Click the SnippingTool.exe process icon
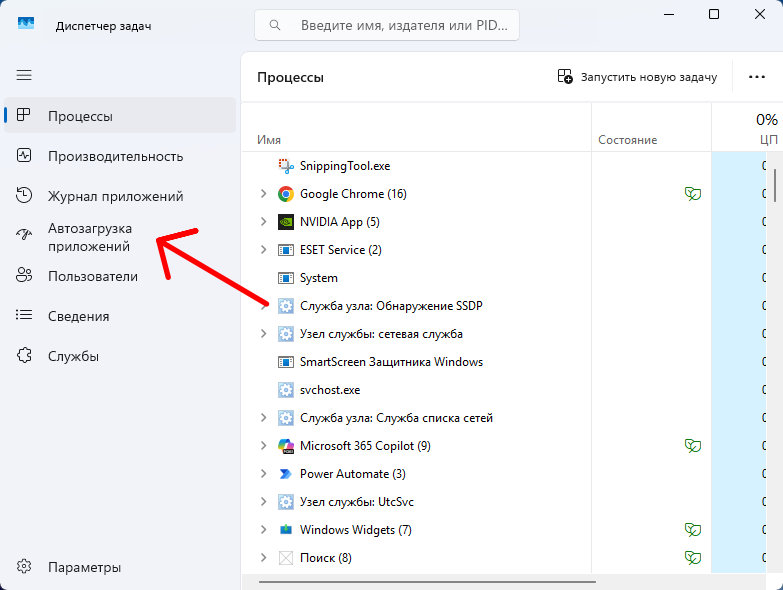Image resolution: width=783 pixels, height=590 pixels. pyautogui.click(x=286, y=166)
